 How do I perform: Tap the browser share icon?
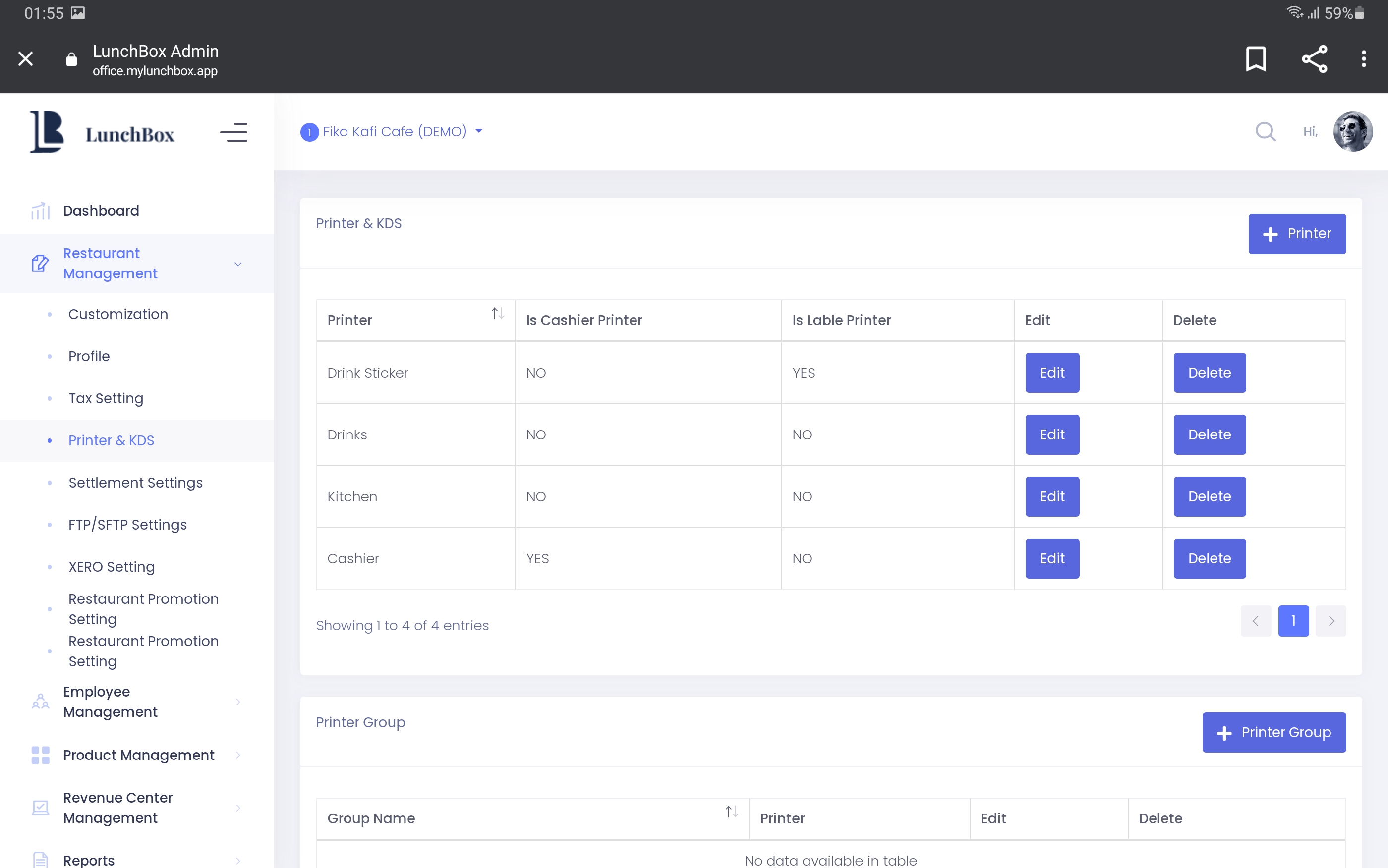1314,58
